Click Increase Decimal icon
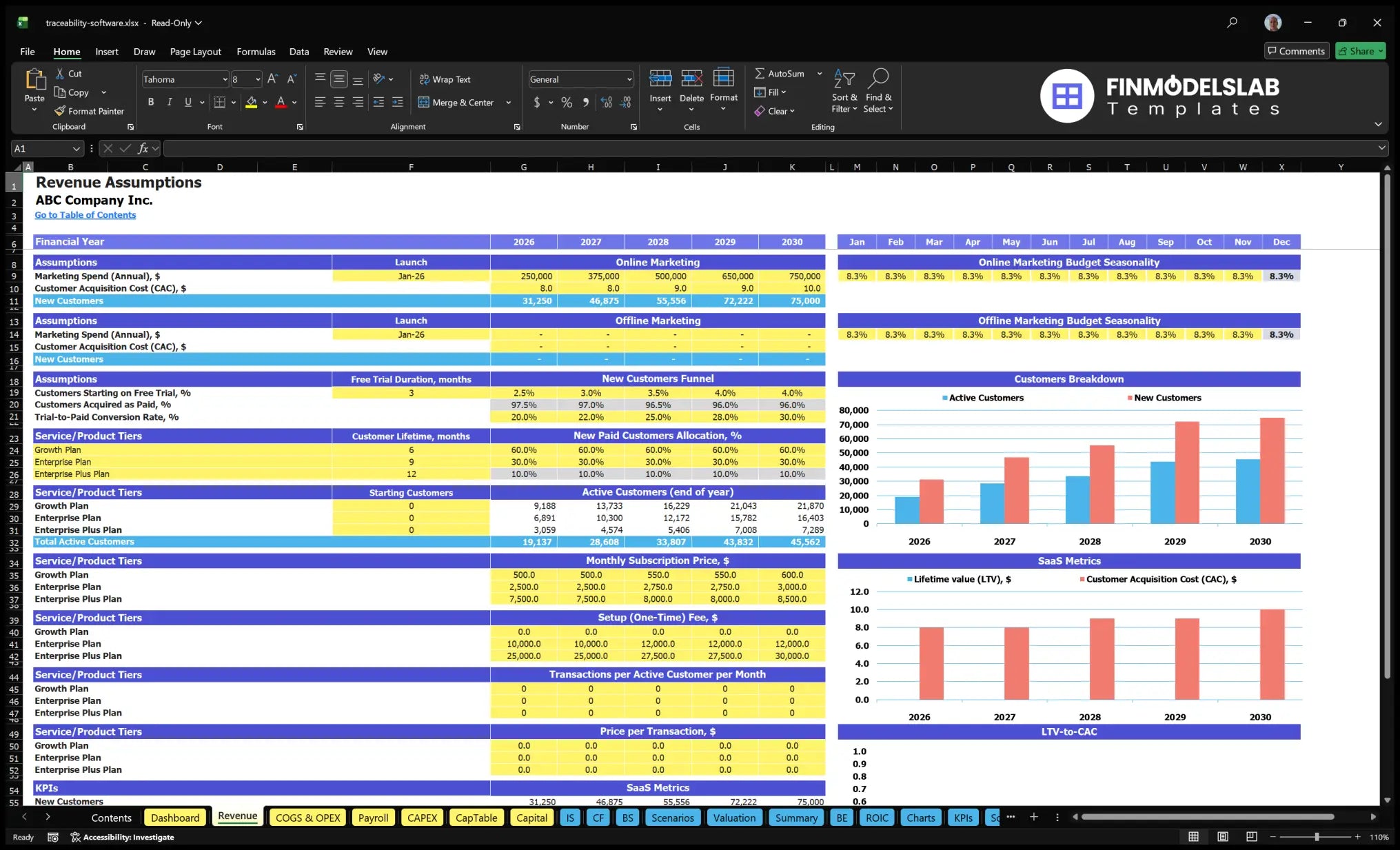Viewport: 1400px width, 850px height. pyautogui.click(x=606, y=102)
